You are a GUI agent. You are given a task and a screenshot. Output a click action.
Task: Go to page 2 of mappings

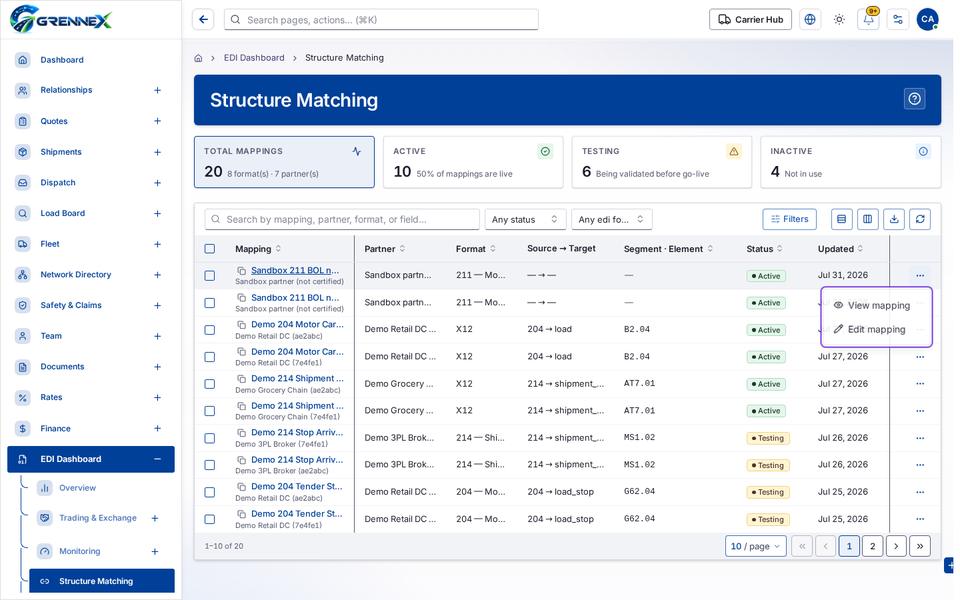pyautogui.click(x=872, y=546)
